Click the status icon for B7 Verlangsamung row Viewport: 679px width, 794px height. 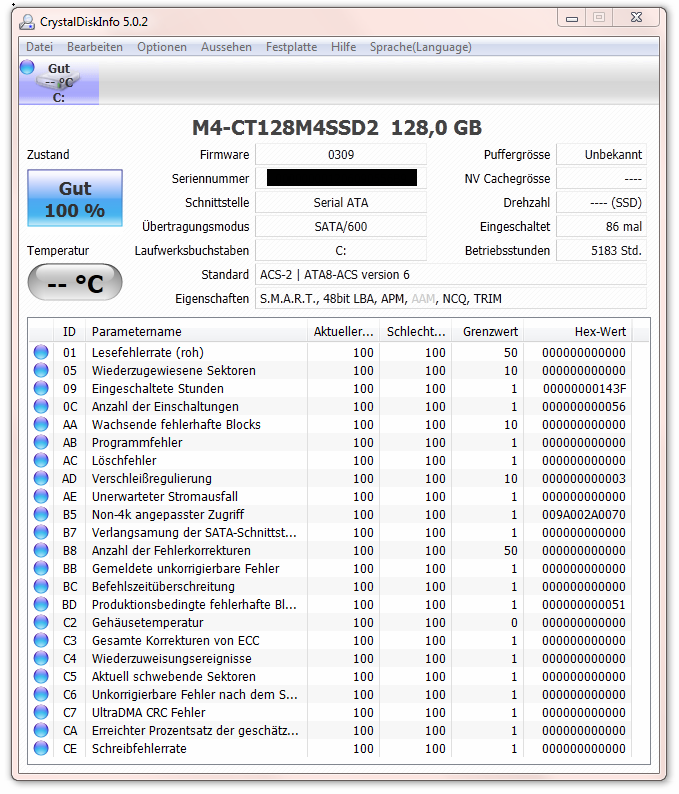pyautogui.click(x=41, y=532)
